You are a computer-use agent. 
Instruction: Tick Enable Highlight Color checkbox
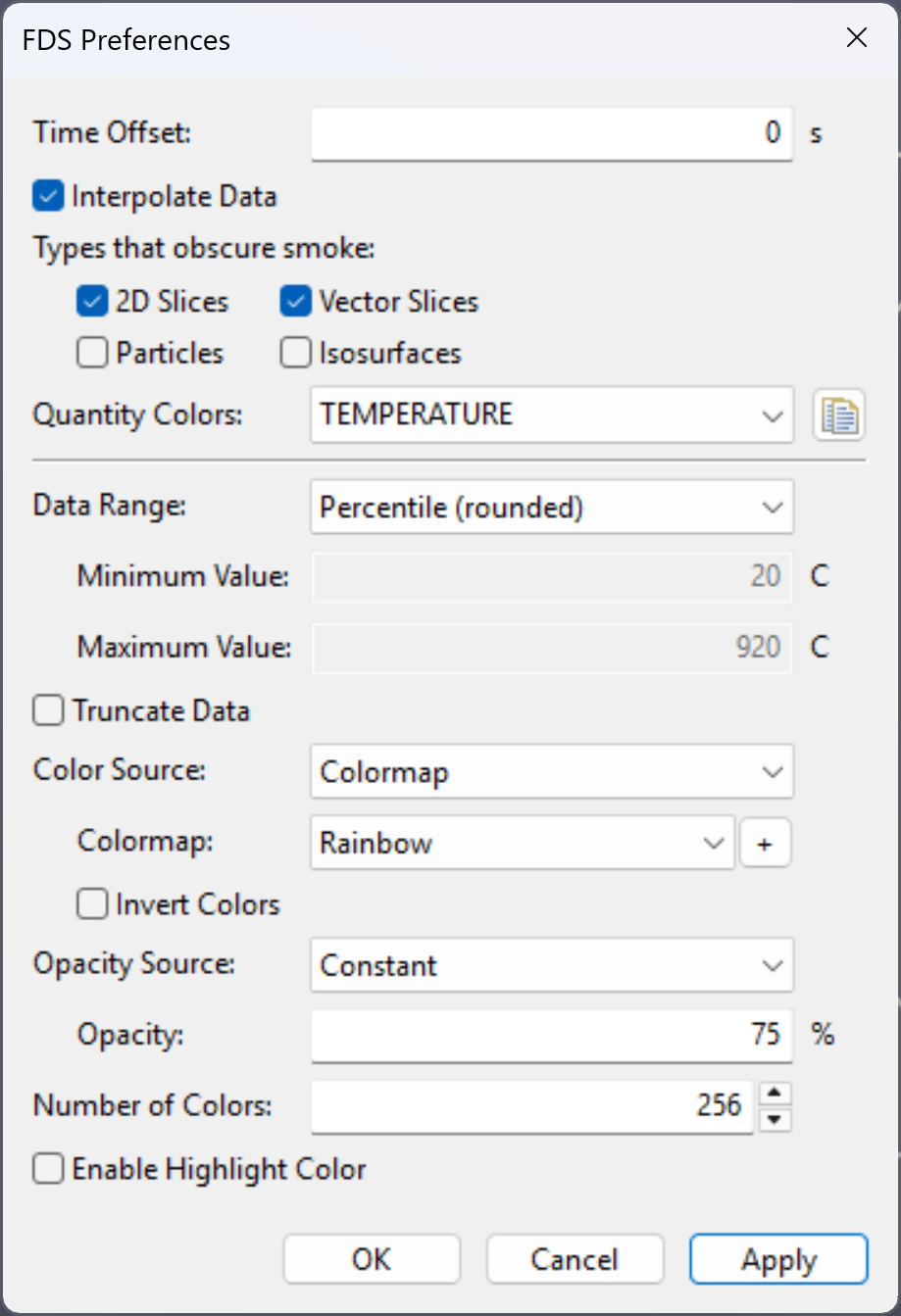point(47,1169)
